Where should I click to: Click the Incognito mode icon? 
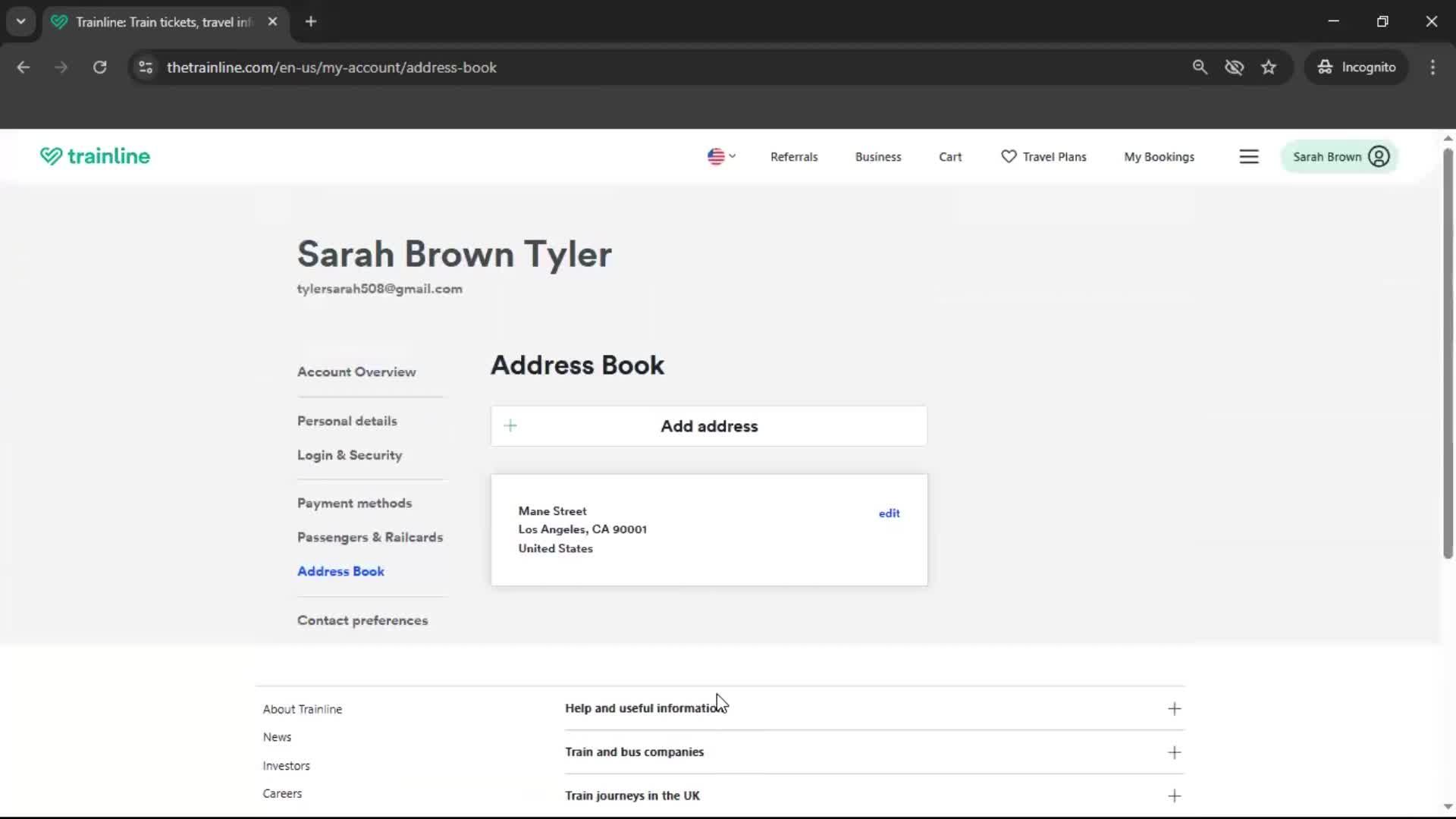point(1324,67)
